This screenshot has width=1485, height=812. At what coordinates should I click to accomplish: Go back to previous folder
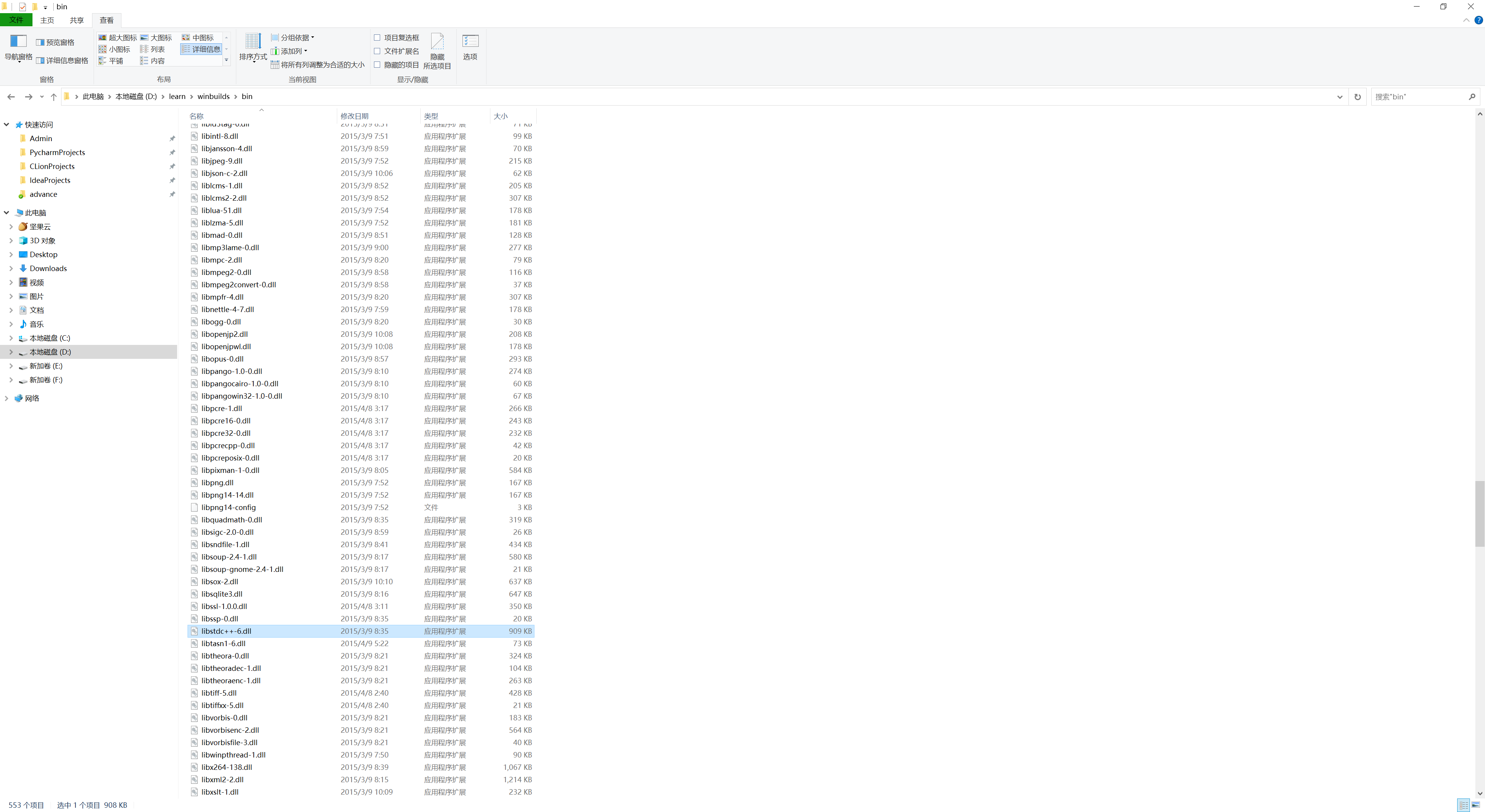click(x=11, y=97)
